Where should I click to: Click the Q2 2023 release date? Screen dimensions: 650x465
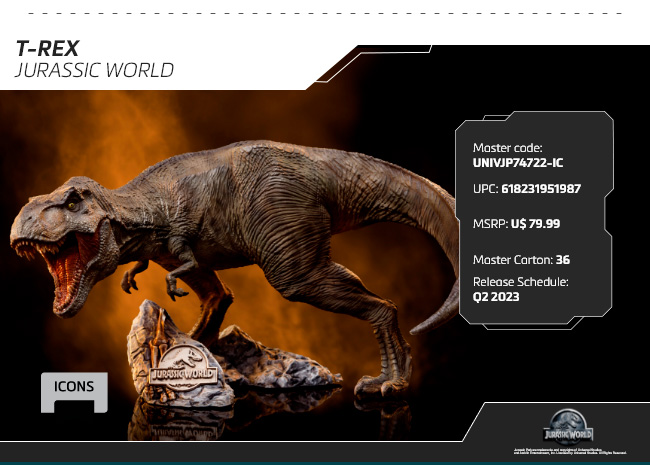(496, 297)
